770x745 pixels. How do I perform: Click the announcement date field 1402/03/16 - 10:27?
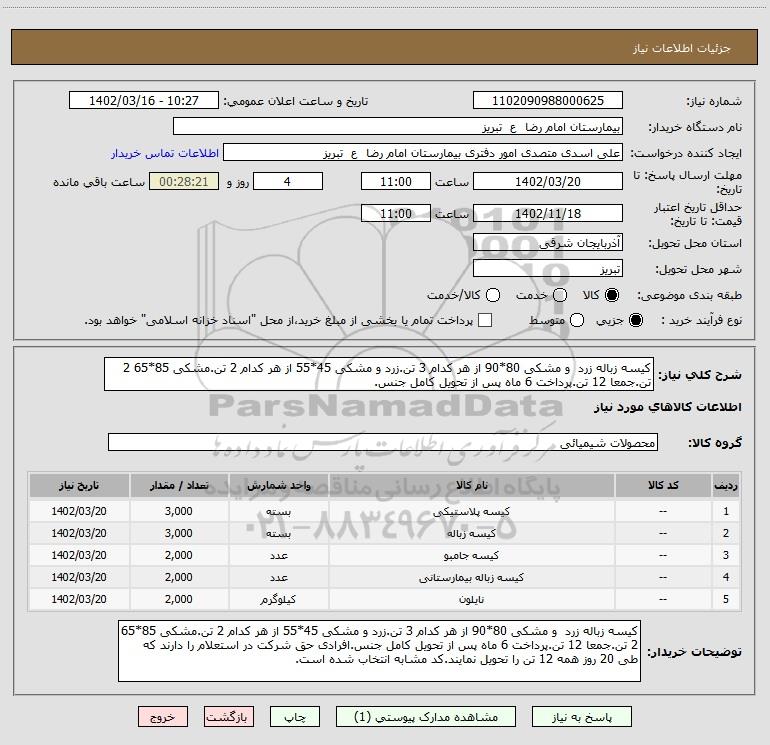(x=144, y=101)
